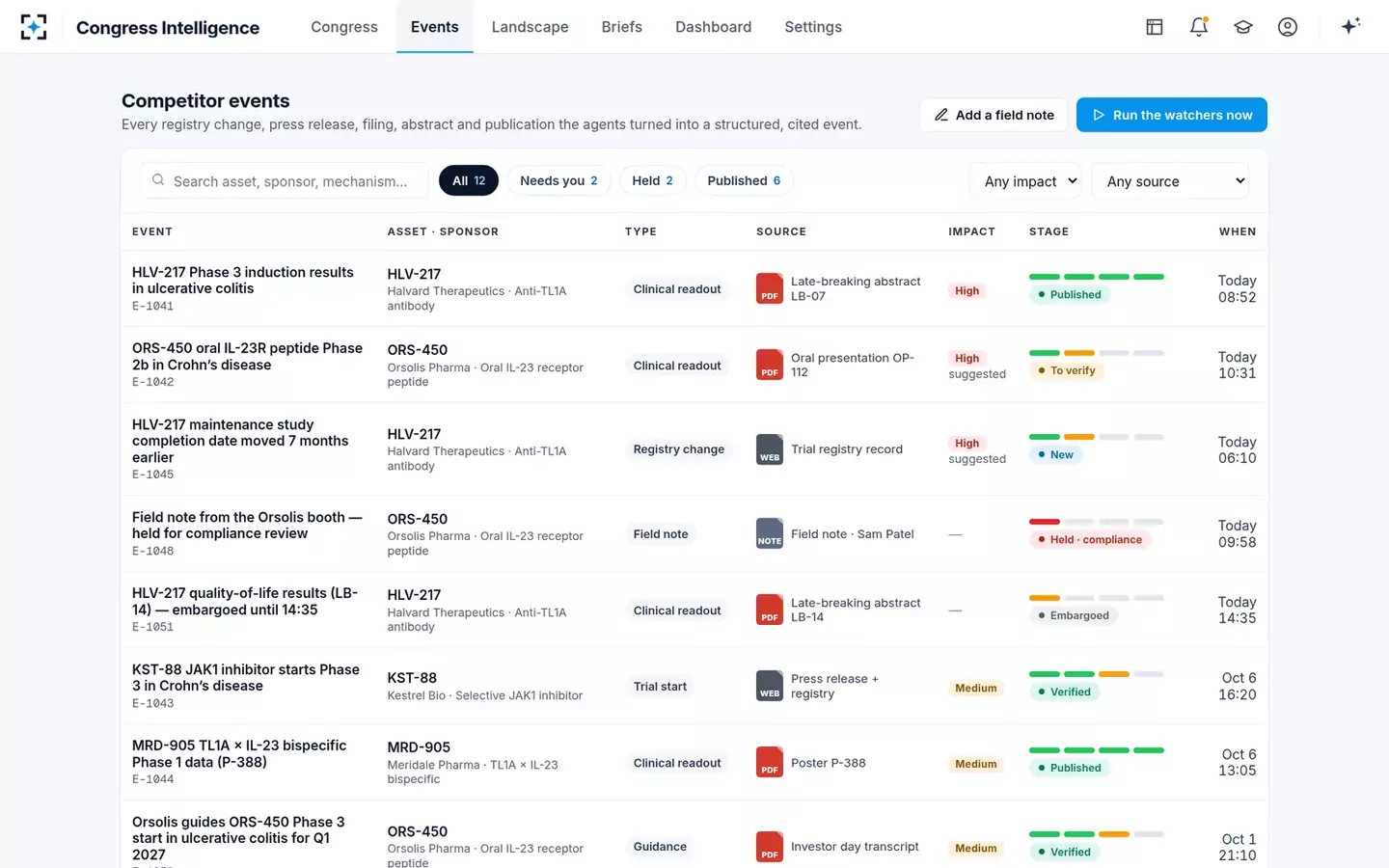Open ORS-450 oral IL-23R peptide Phase 2b event
Image resolution: width=1389 pixels, height=868 pixels.
click(x=248, y=357)
